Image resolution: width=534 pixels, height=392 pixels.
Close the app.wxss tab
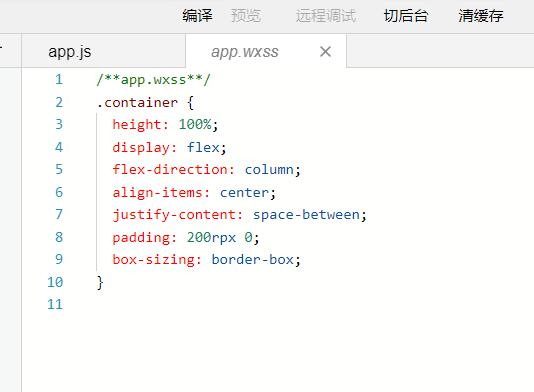point(326,52)
